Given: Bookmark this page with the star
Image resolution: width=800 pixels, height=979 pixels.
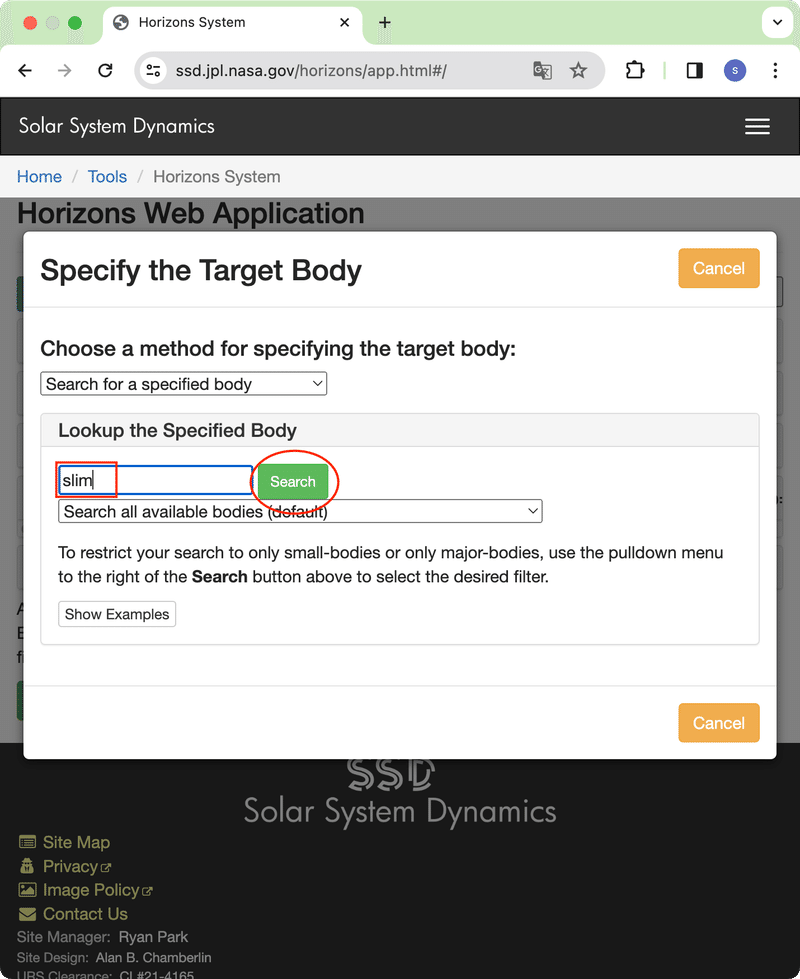Looking at the screenshot, I should click(578, 70).
